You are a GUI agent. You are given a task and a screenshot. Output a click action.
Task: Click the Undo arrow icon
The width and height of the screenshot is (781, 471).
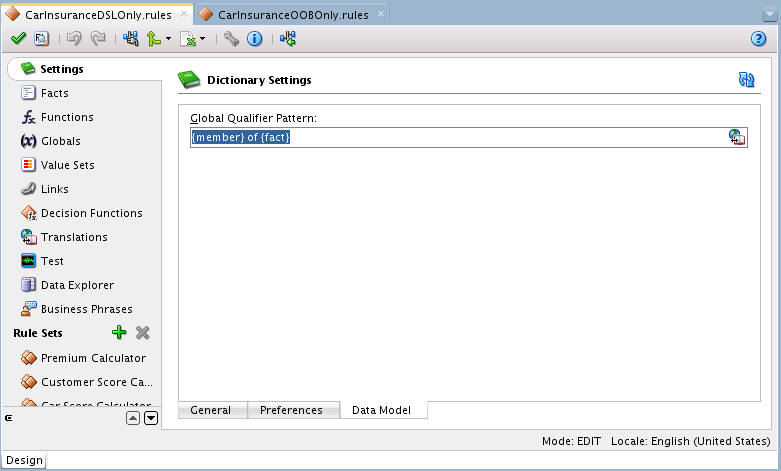point(74,38)
